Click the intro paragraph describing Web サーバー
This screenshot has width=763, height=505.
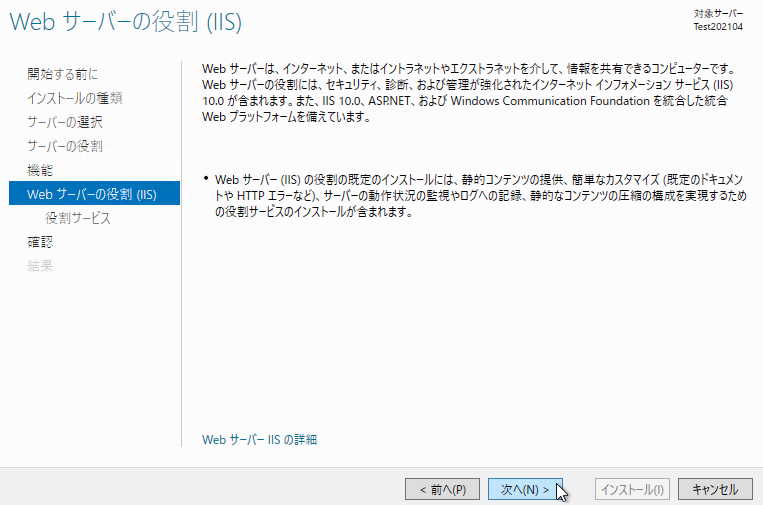(x=468, y=92)
